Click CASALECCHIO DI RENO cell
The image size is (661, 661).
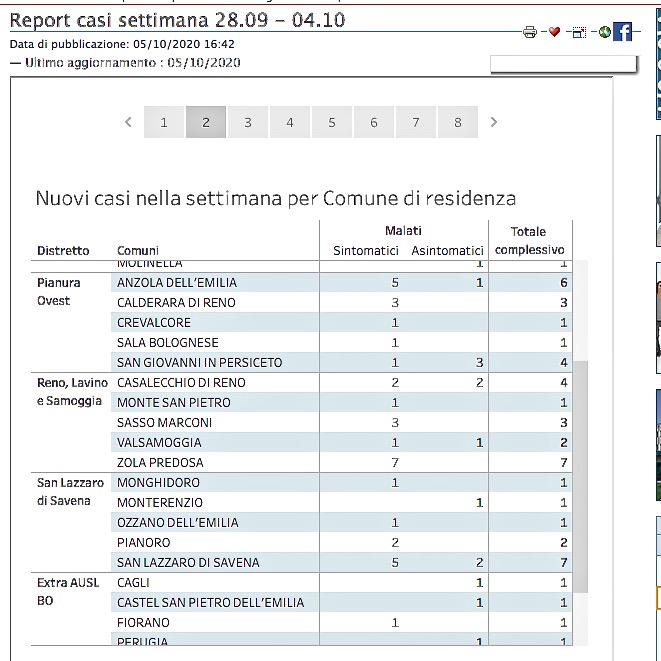click(x=181, y=383)
